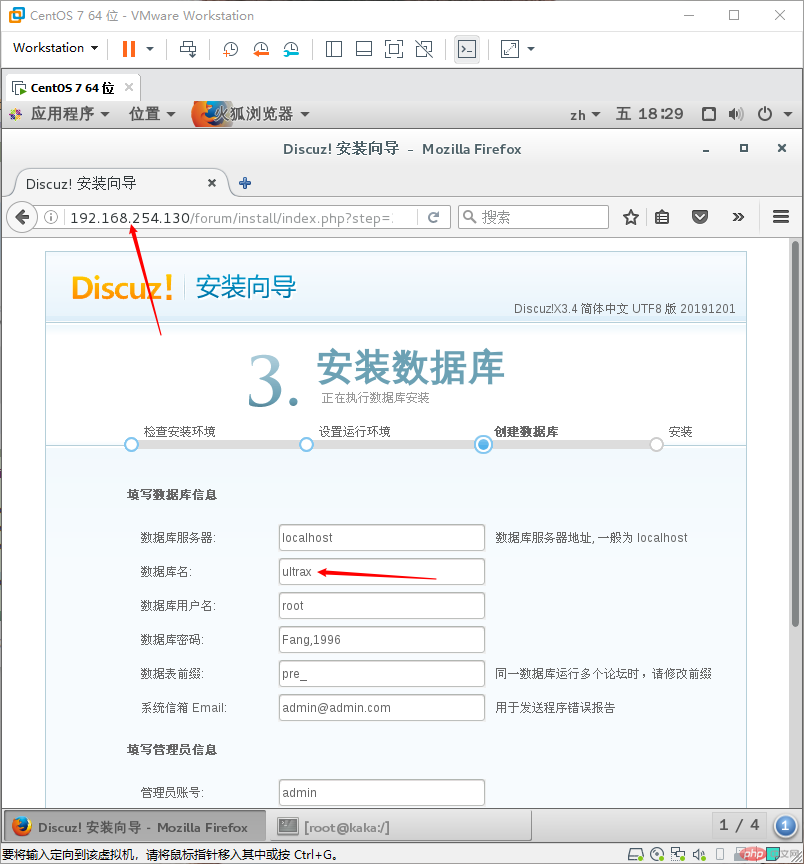Screen dimensions: 804x864
Task: Open the VMware snapshot manager
Action: (x=290, y=48)
